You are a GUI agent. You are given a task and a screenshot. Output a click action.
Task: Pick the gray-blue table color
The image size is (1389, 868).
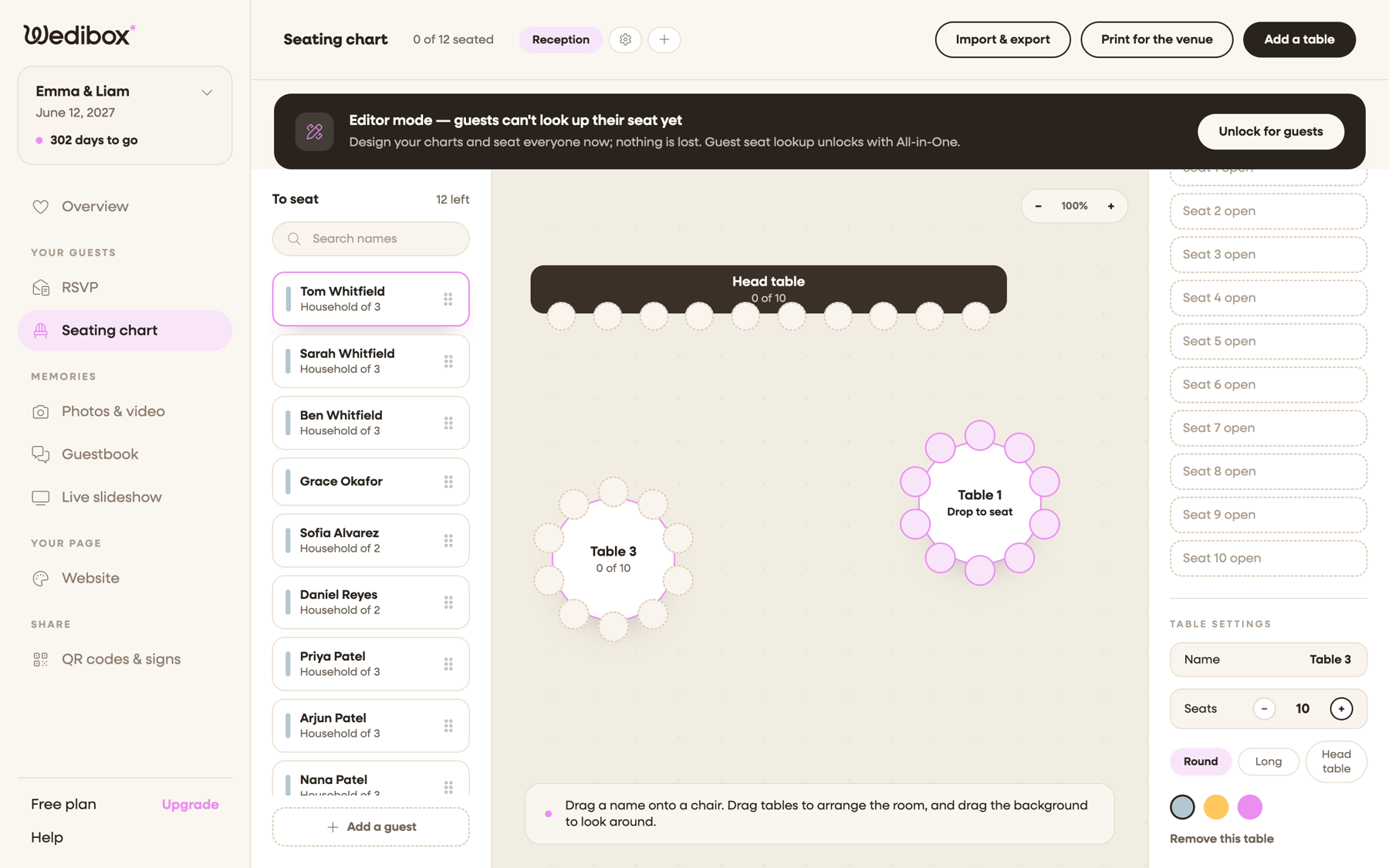tap(1182, 807)
